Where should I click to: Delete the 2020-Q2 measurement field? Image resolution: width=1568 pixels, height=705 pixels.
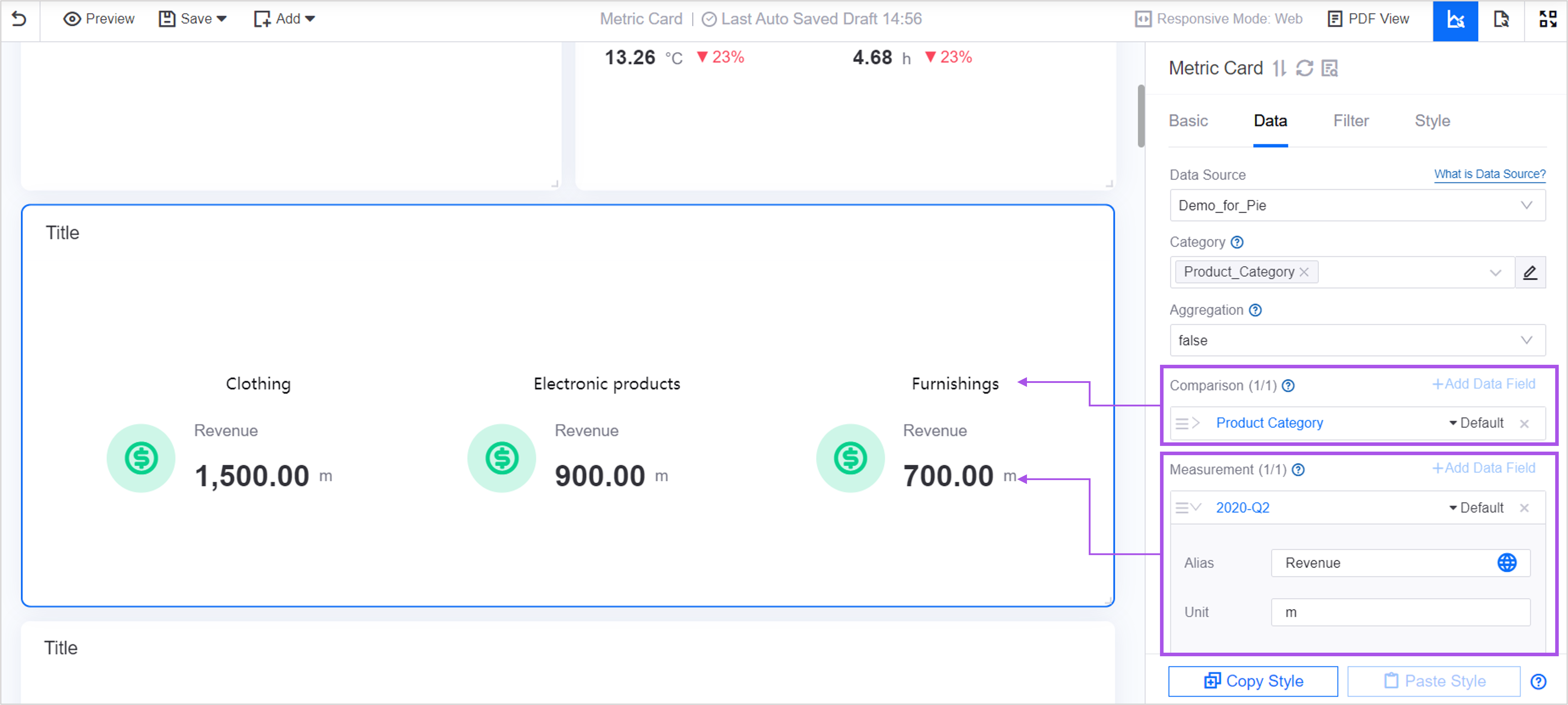tap(1524, 508)
